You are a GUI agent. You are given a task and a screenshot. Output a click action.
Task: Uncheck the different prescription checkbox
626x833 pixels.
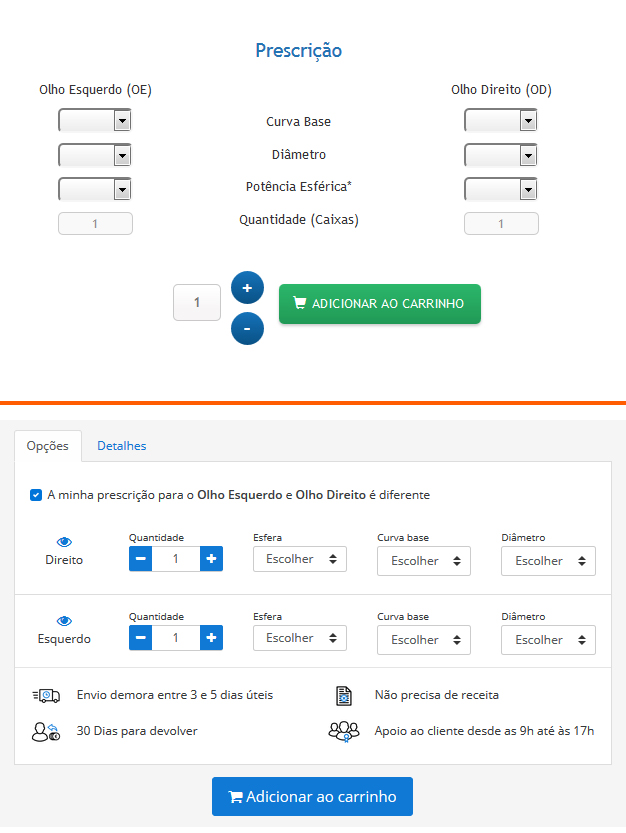click(x=36, y=494)
